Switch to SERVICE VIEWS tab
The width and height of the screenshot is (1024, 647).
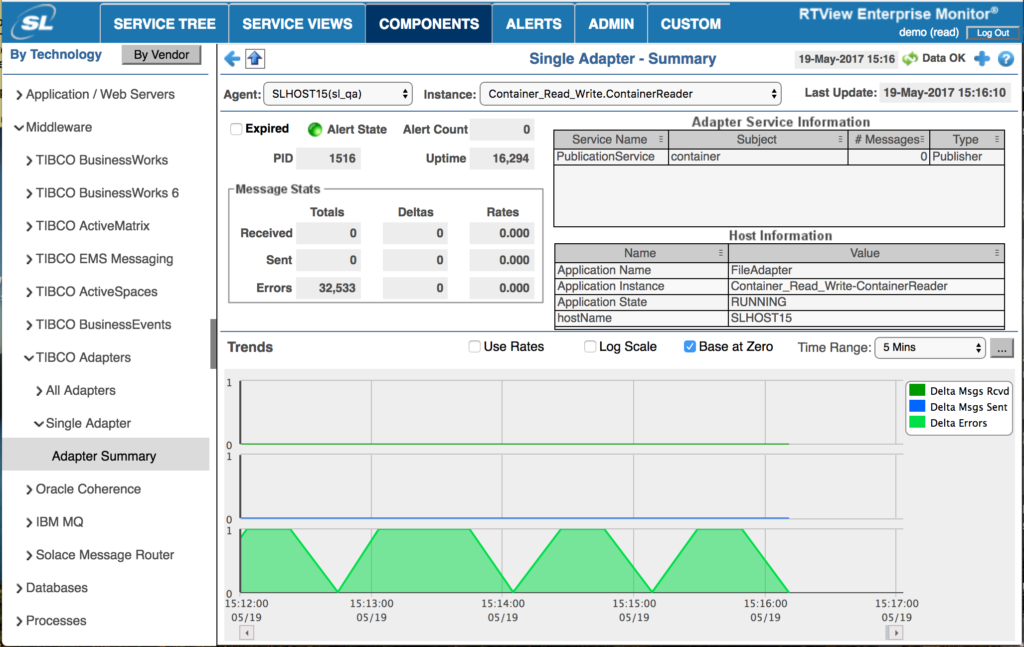tap(297, 24)
